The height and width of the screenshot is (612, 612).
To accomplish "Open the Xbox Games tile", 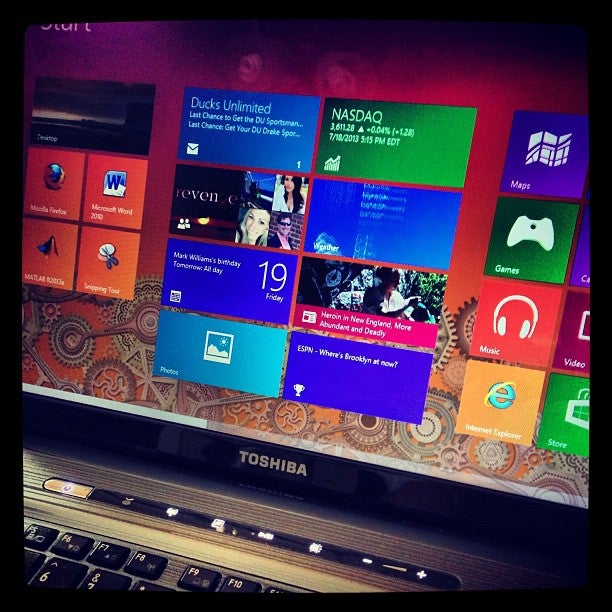I will 530,238.
